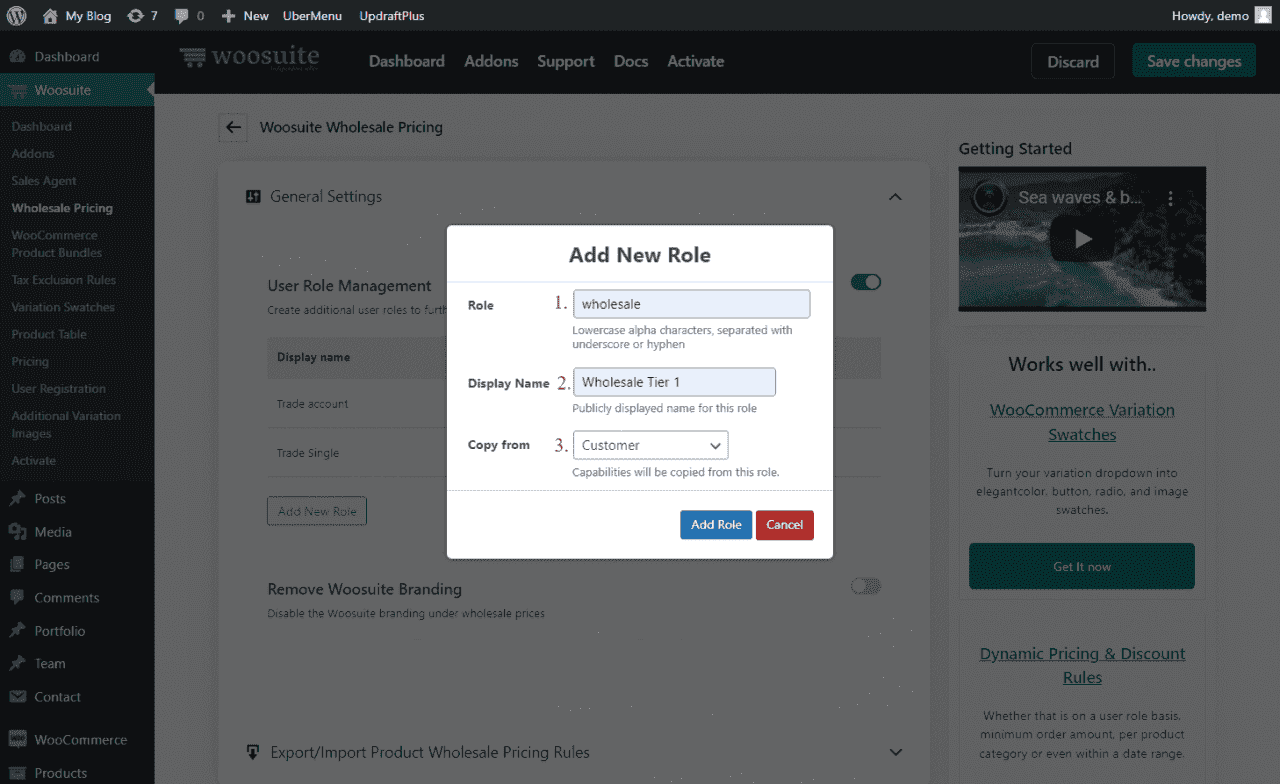This screenshot has width=1280, height=784.
Task: Open the header Support tab
Action: [566, 61]
